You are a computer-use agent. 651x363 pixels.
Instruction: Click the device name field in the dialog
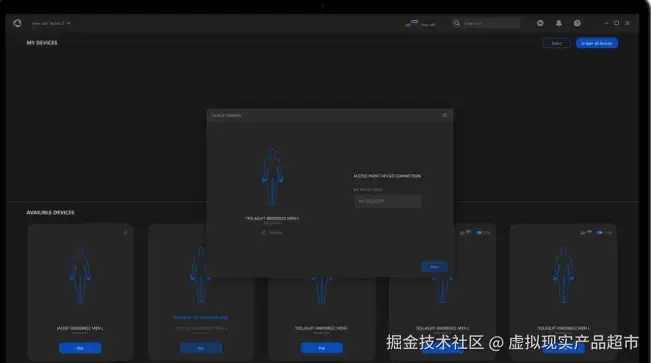click(x=388, y=201)
